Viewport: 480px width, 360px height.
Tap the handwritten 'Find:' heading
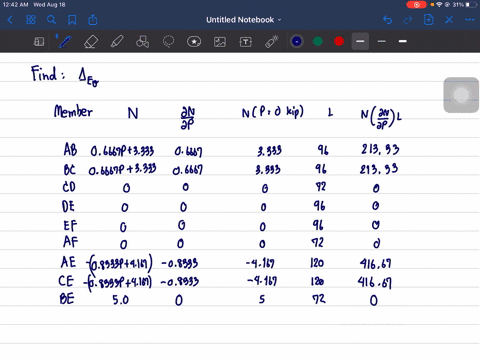48,74
